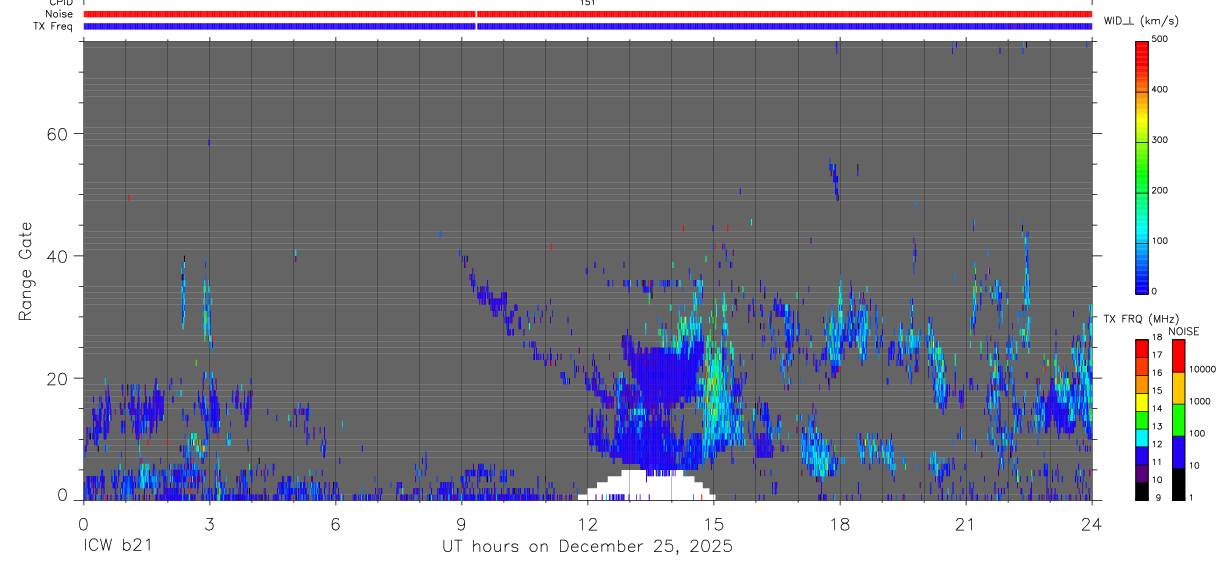1228x567 pixels.
Task: Click the red 17-18 MHz frequency swatch
Action: 1142,348
